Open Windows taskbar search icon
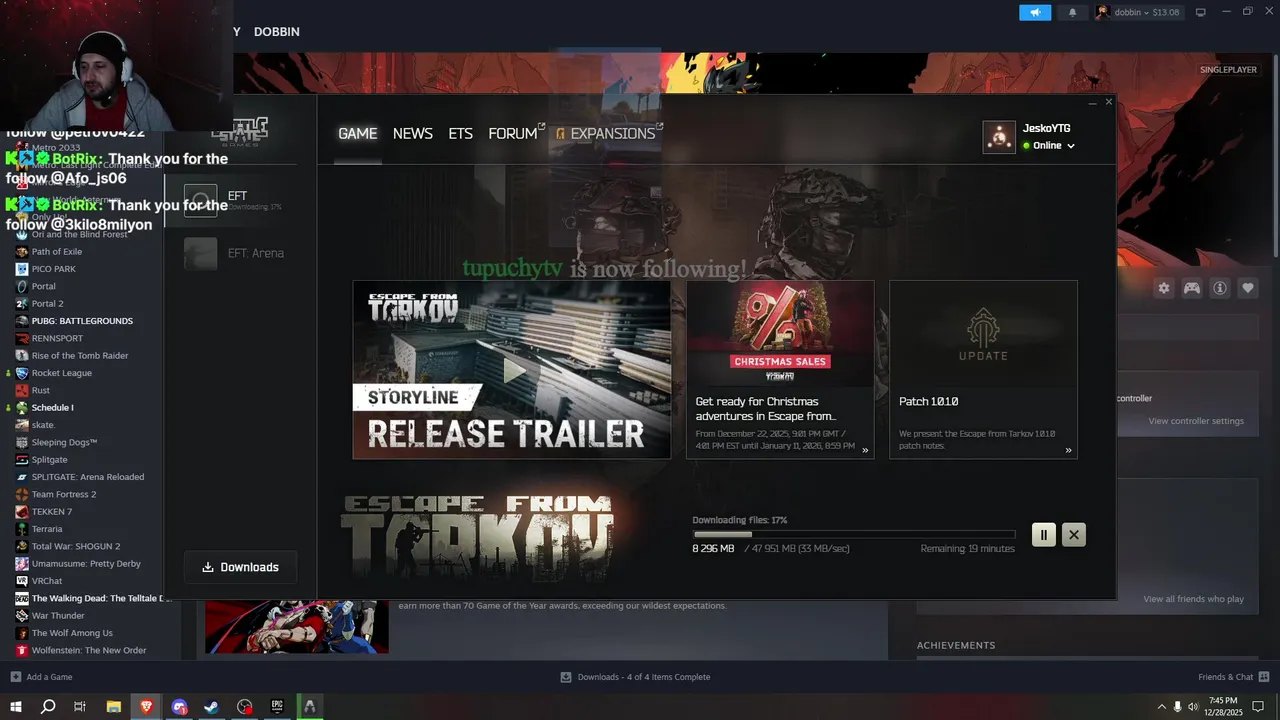Viewport: 1280px width, 720px height. 48,707
